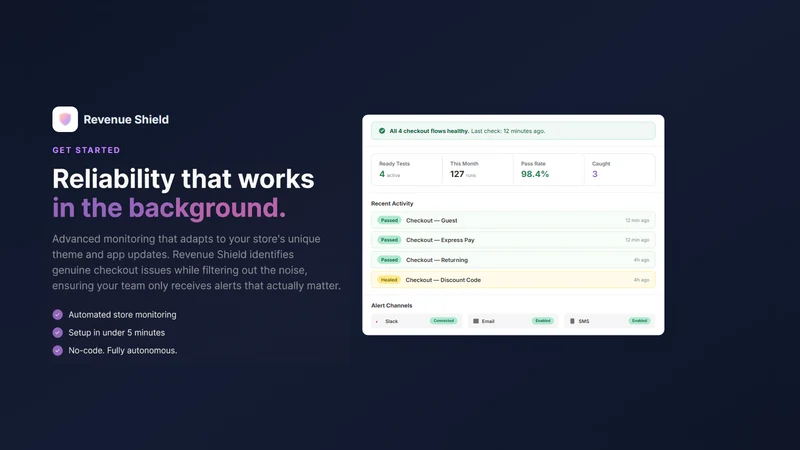Click the Pass Rate 98.4% value
This screenshot has height=450, width=800.
535,174
